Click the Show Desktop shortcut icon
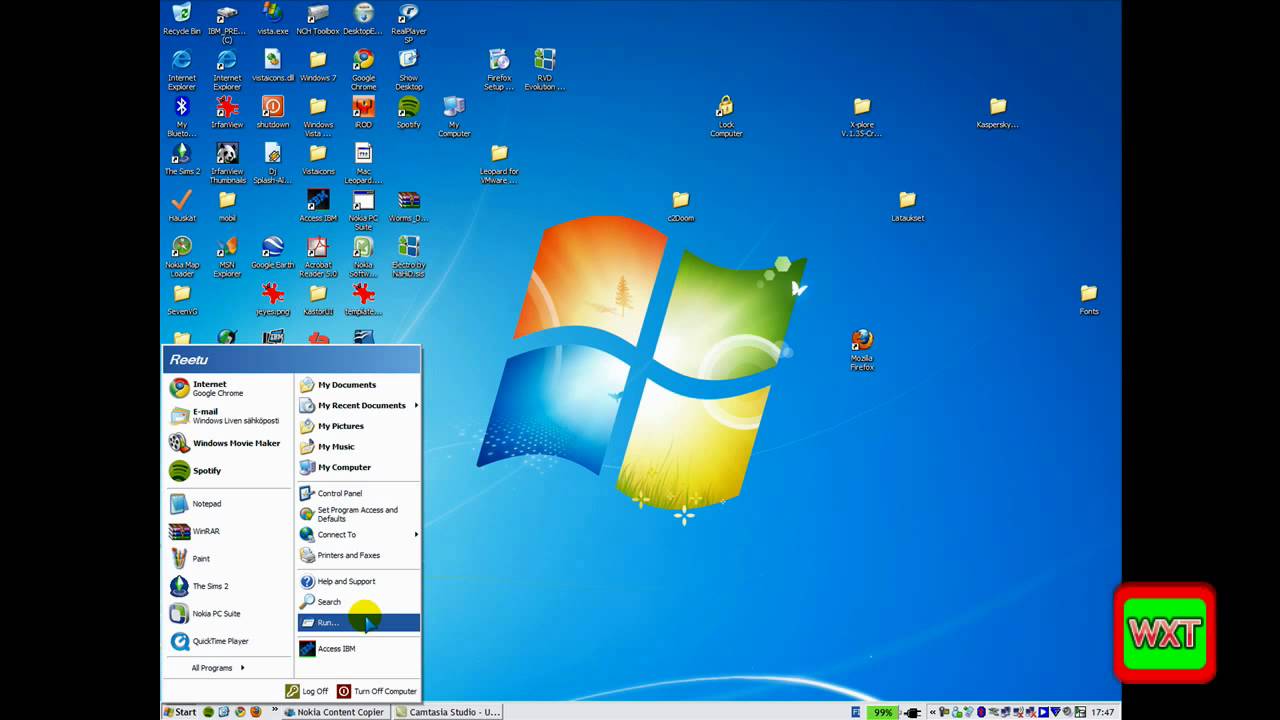The width and height of the screenshot is (1280, 720). 408,69
